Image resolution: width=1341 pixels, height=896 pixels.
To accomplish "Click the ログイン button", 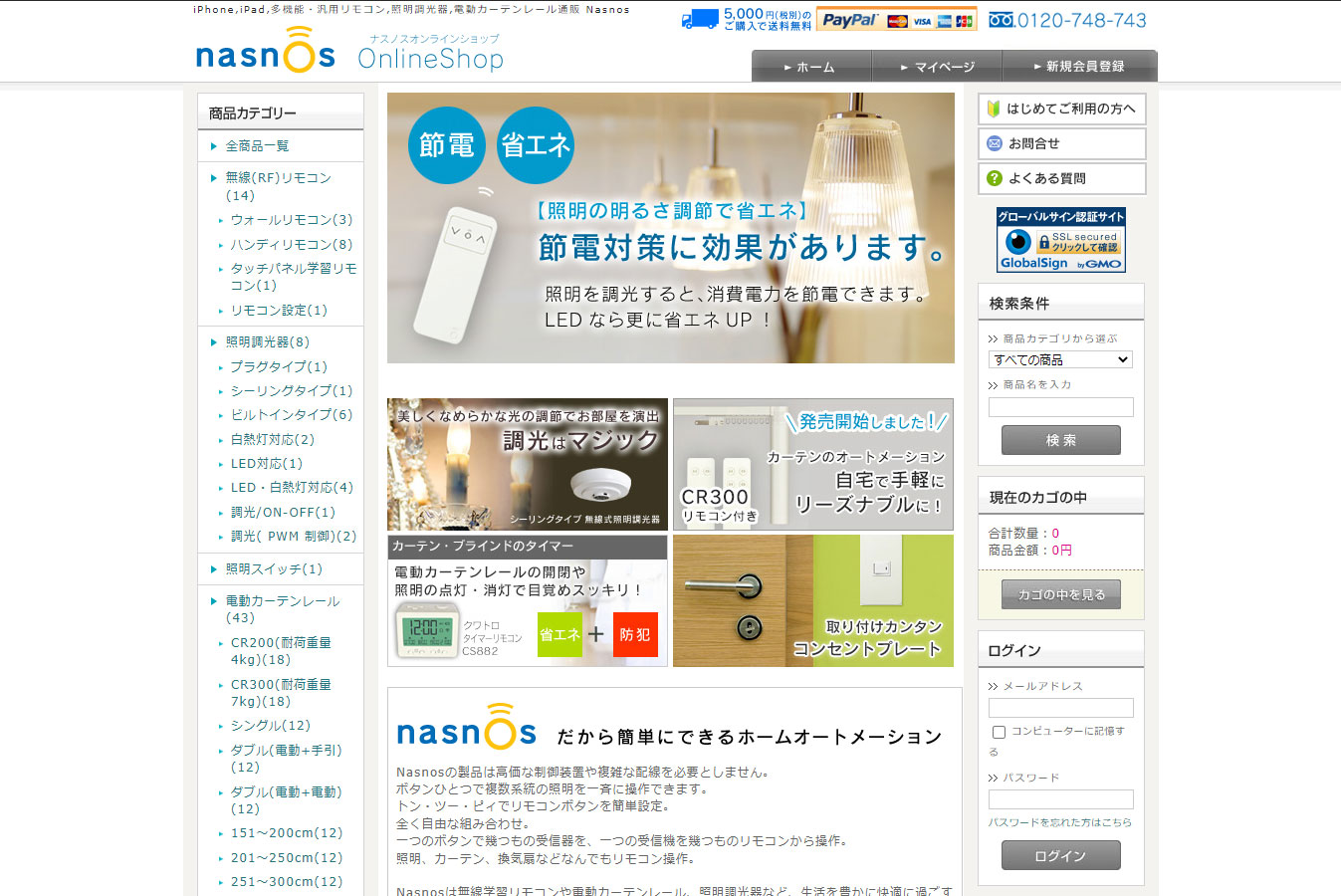I will click(x=1060, y=855).
